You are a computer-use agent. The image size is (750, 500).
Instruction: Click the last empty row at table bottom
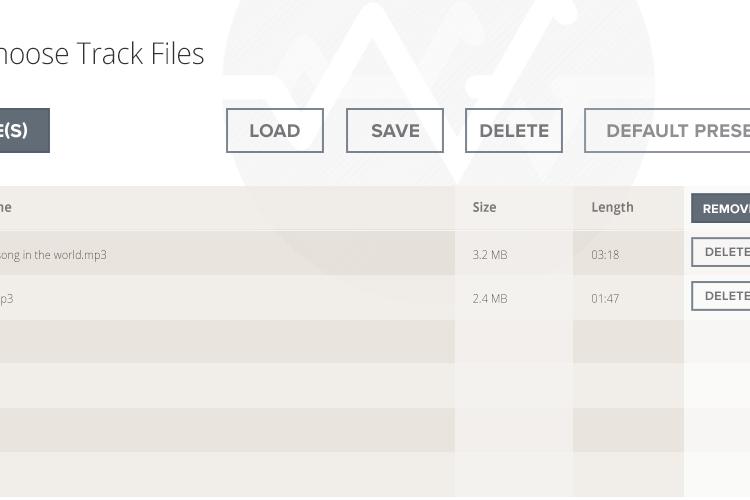pos(342,474)
